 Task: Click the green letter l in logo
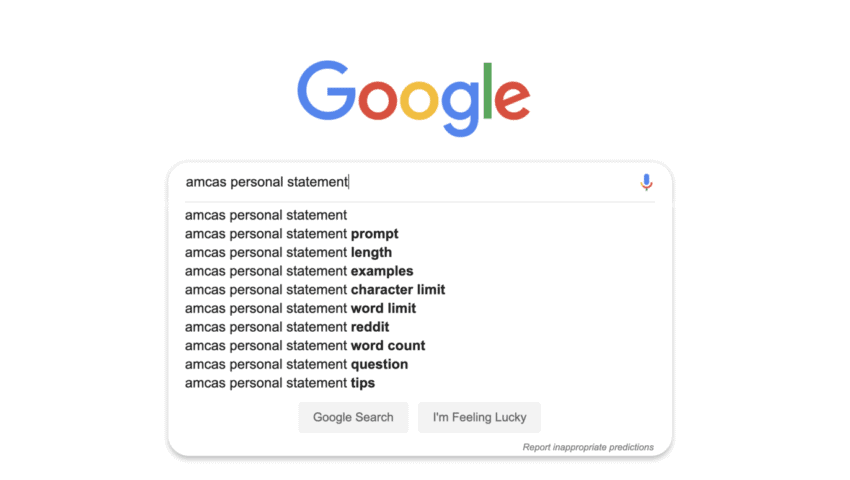488,90
